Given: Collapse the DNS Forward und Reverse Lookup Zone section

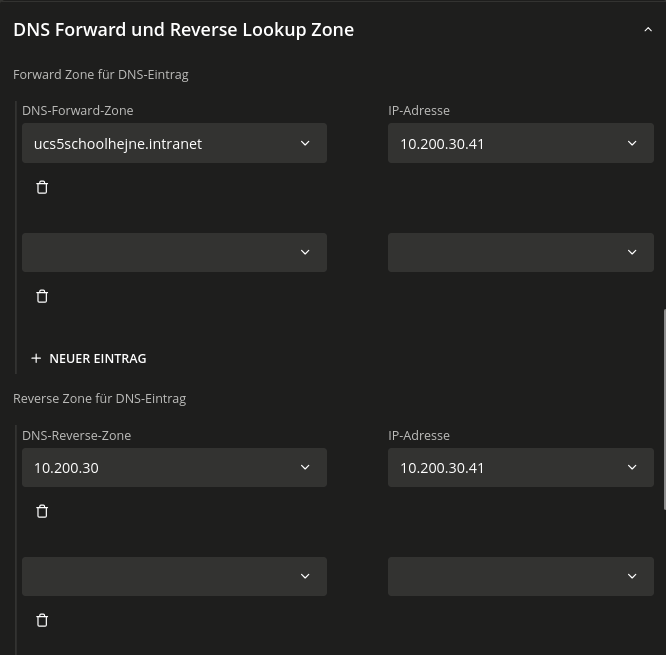Looking at the screenshot, I should point(647,30).
